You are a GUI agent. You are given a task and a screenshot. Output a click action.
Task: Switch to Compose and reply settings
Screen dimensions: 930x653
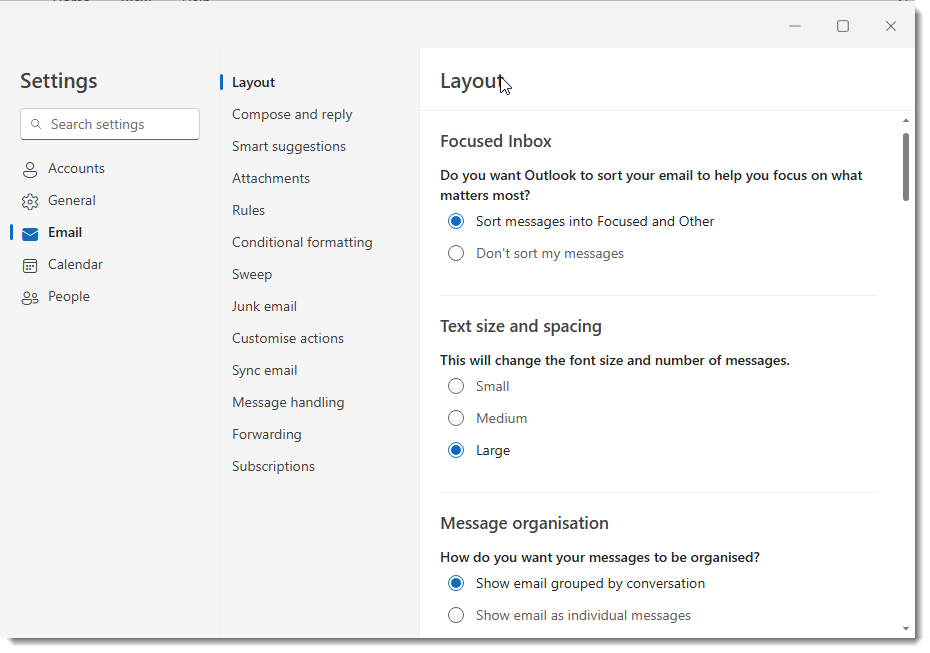292,114
